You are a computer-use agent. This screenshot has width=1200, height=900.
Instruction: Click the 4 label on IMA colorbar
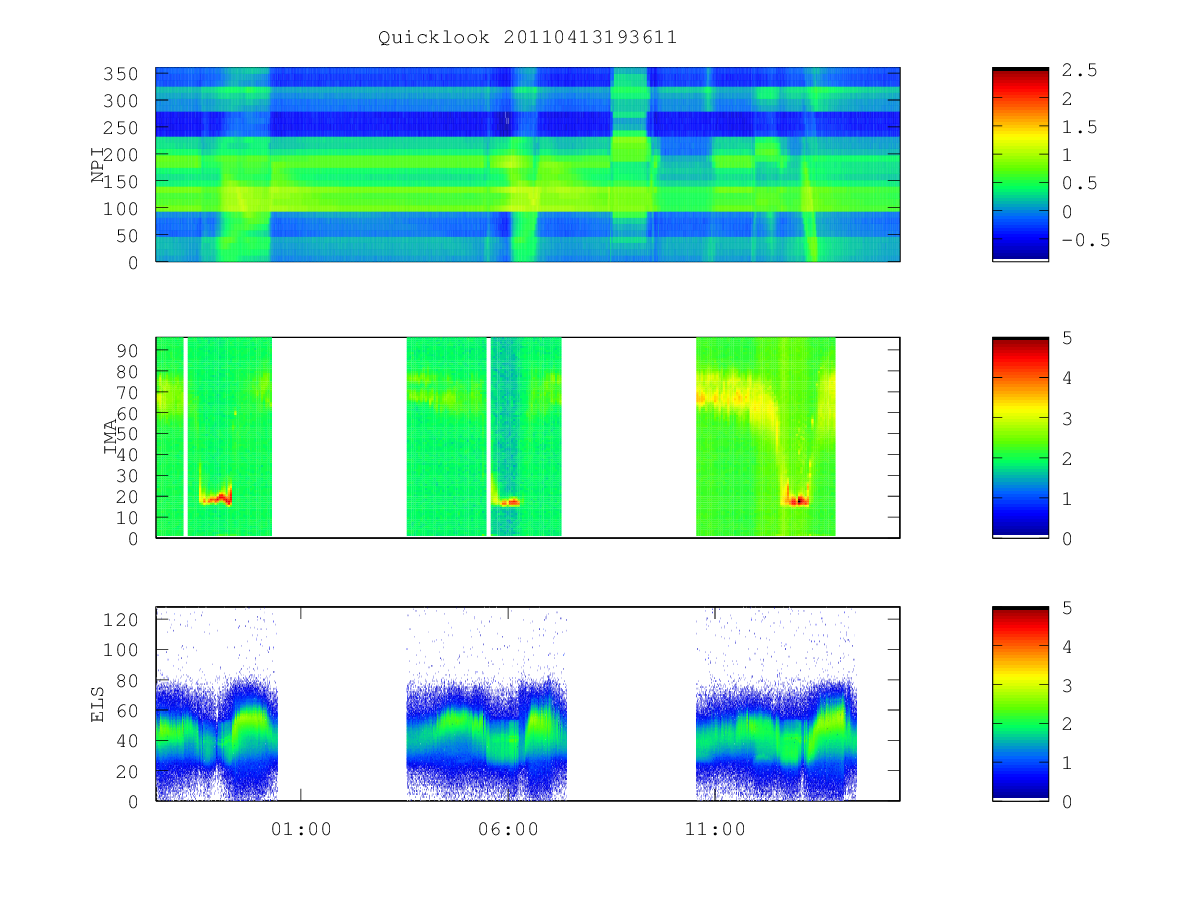tap(1068, 378)
